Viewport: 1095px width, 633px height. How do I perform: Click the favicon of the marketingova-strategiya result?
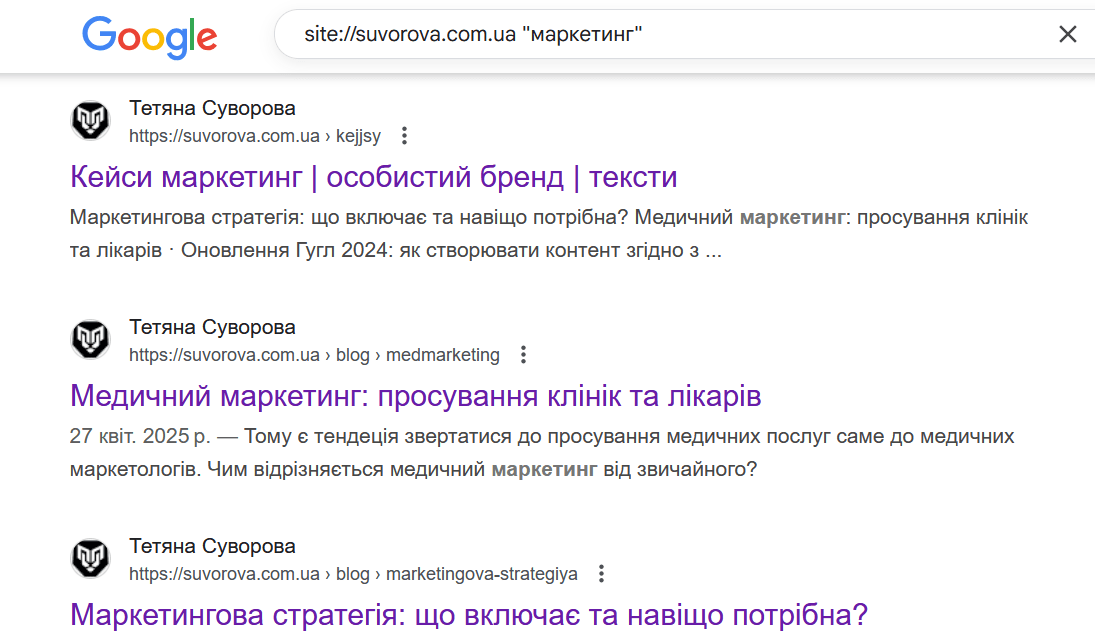[x=90, y=559]
